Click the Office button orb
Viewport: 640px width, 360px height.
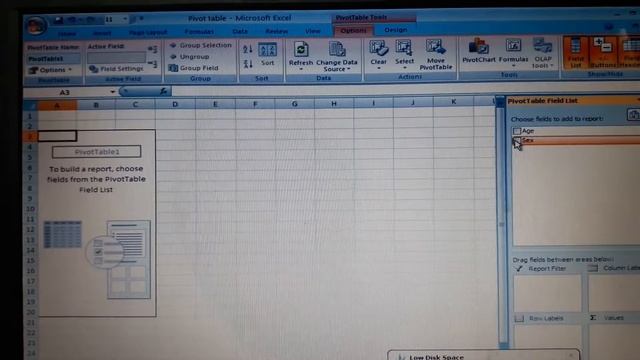(x=36, y=26)
